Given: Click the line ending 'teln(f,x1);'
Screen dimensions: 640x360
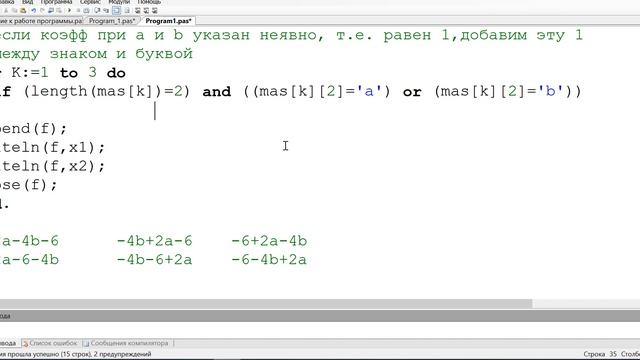Looking at the screenshot, I should click(53, 147).
